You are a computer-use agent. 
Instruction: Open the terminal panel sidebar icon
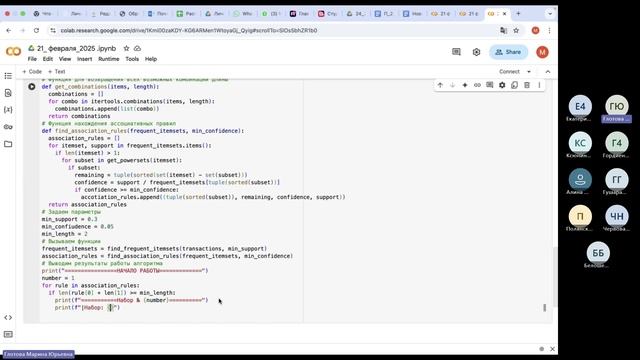click(8, 334)
